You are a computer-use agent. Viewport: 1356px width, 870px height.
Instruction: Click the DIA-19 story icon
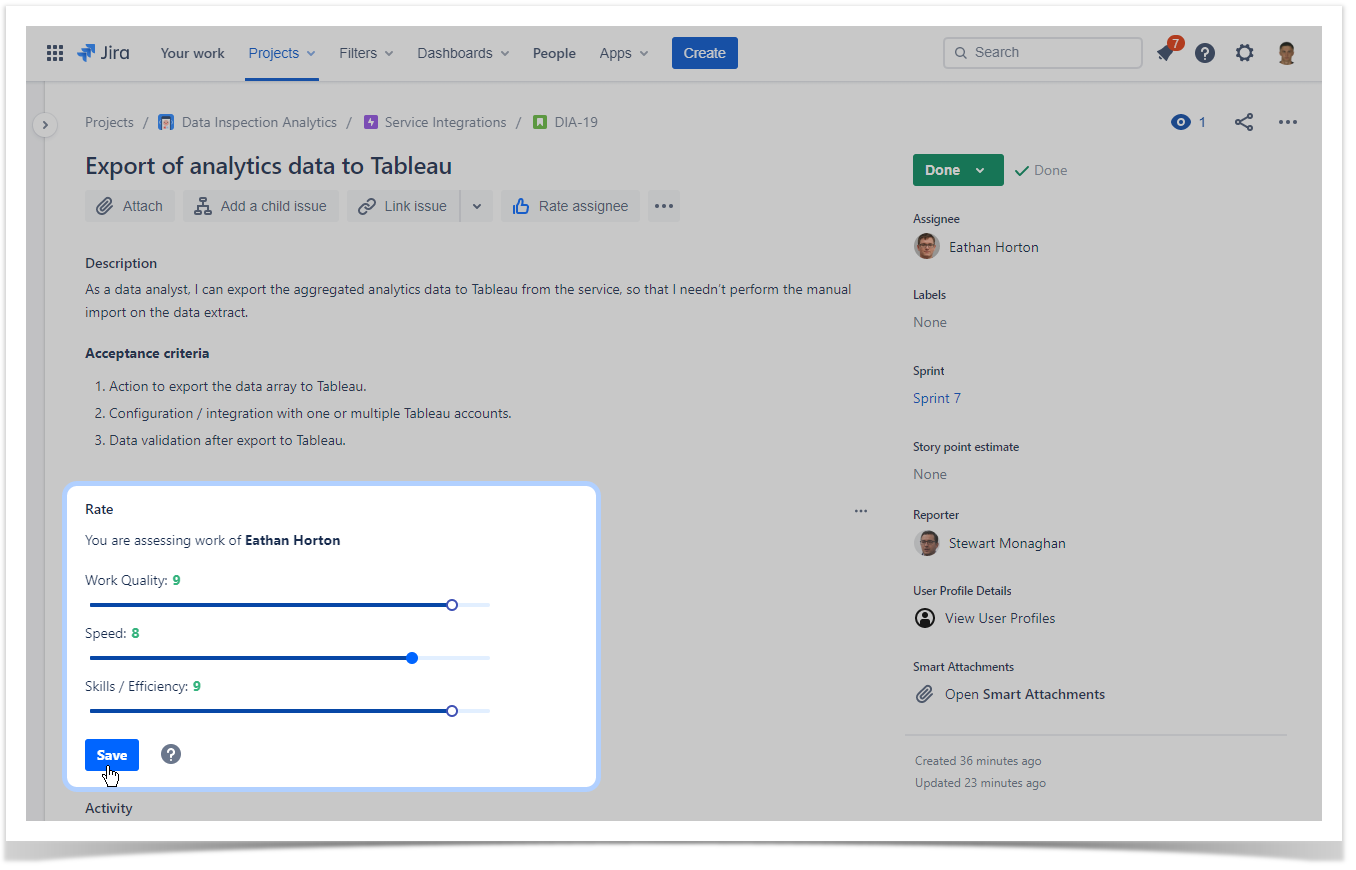pos(540,122)
